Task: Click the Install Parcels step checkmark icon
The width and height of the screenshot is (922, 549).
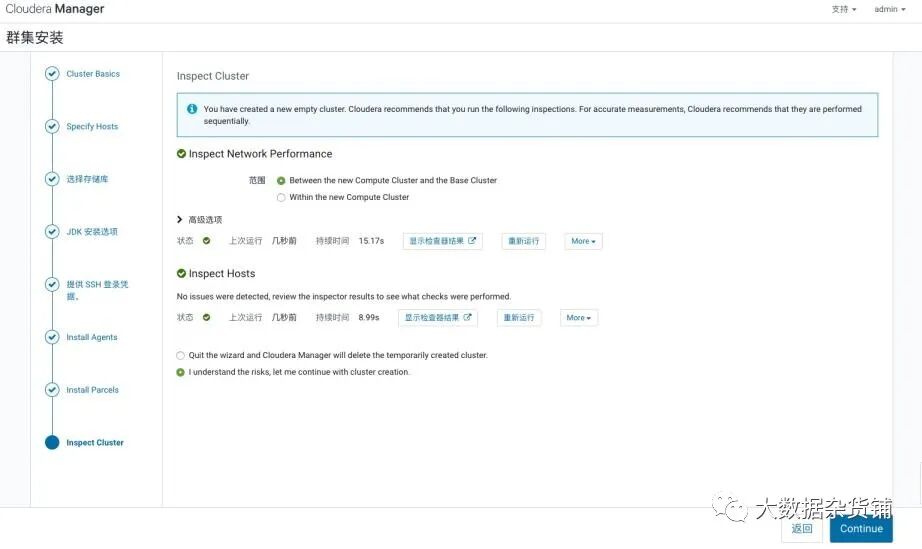Action: [52, 390]
